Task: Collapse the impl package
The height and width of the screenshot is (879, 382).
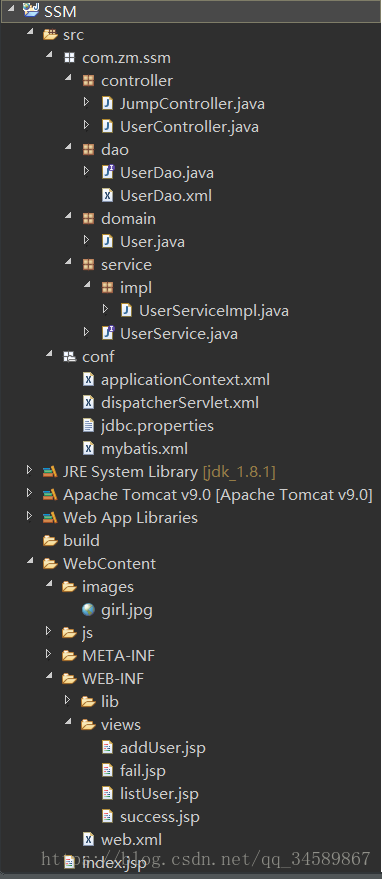Action: tap(88, 286)
